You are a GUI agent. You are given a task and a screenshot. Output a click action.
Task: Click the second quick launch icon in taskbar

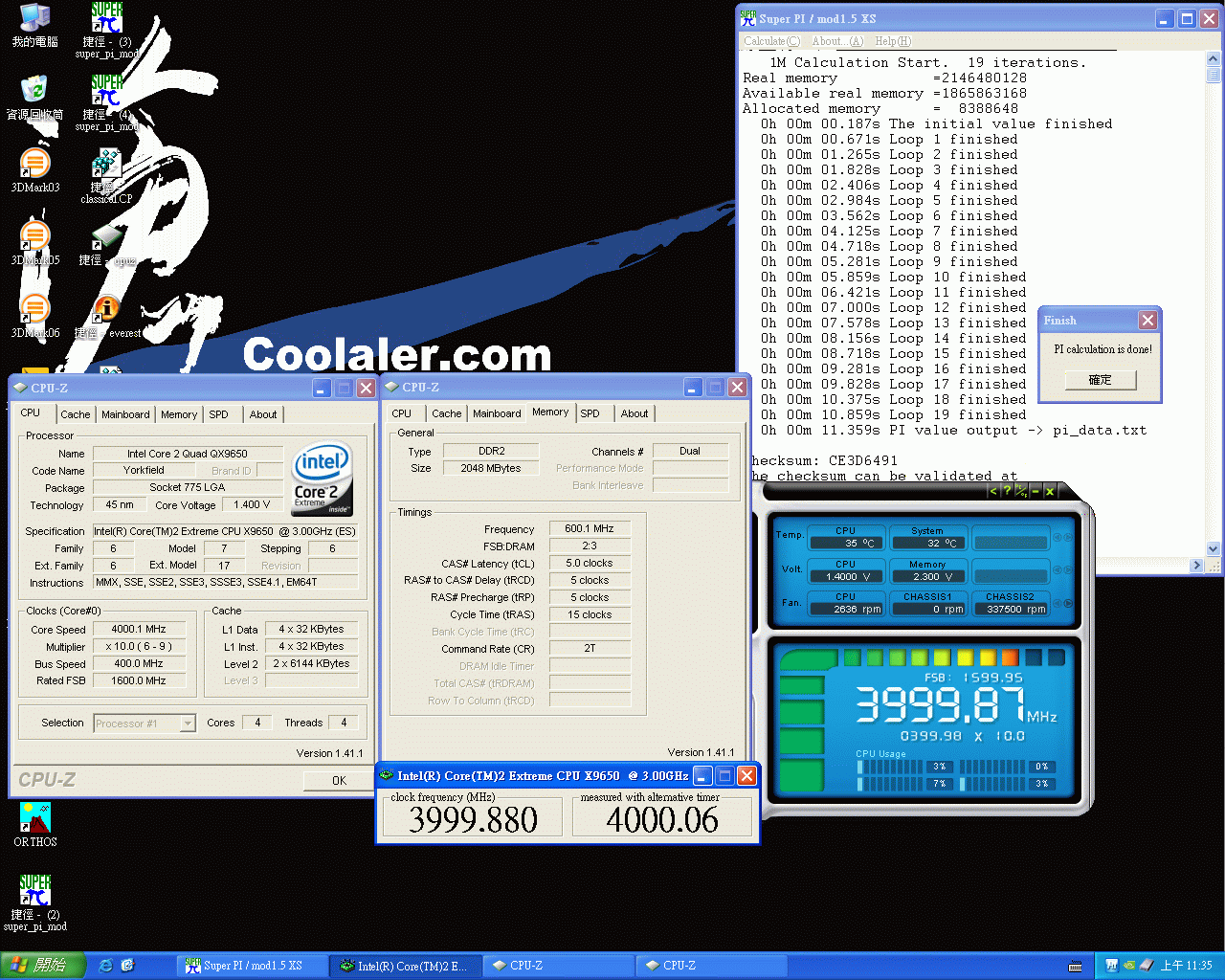point(127,966)
